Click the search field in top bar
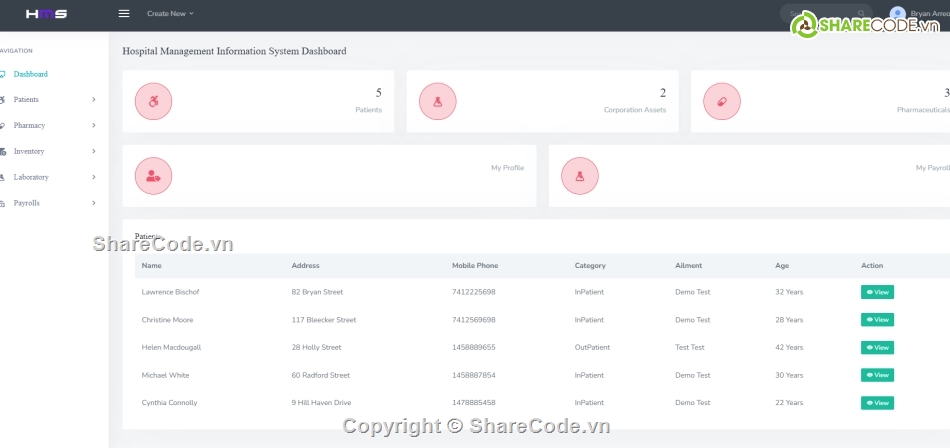 pos(826,13)
